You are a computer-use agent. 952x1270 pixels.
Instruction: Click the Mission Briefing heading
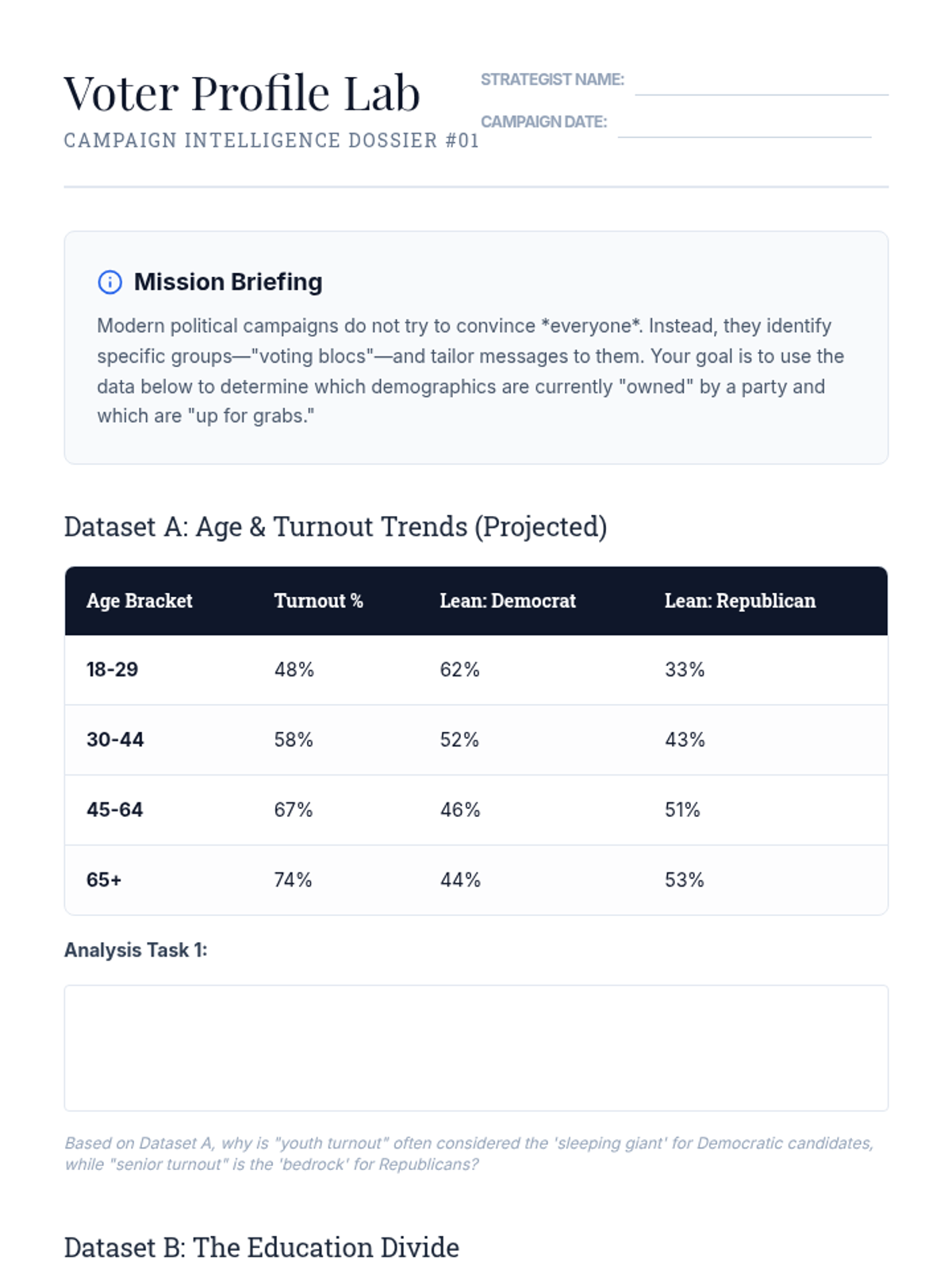(x=228, y=282)
